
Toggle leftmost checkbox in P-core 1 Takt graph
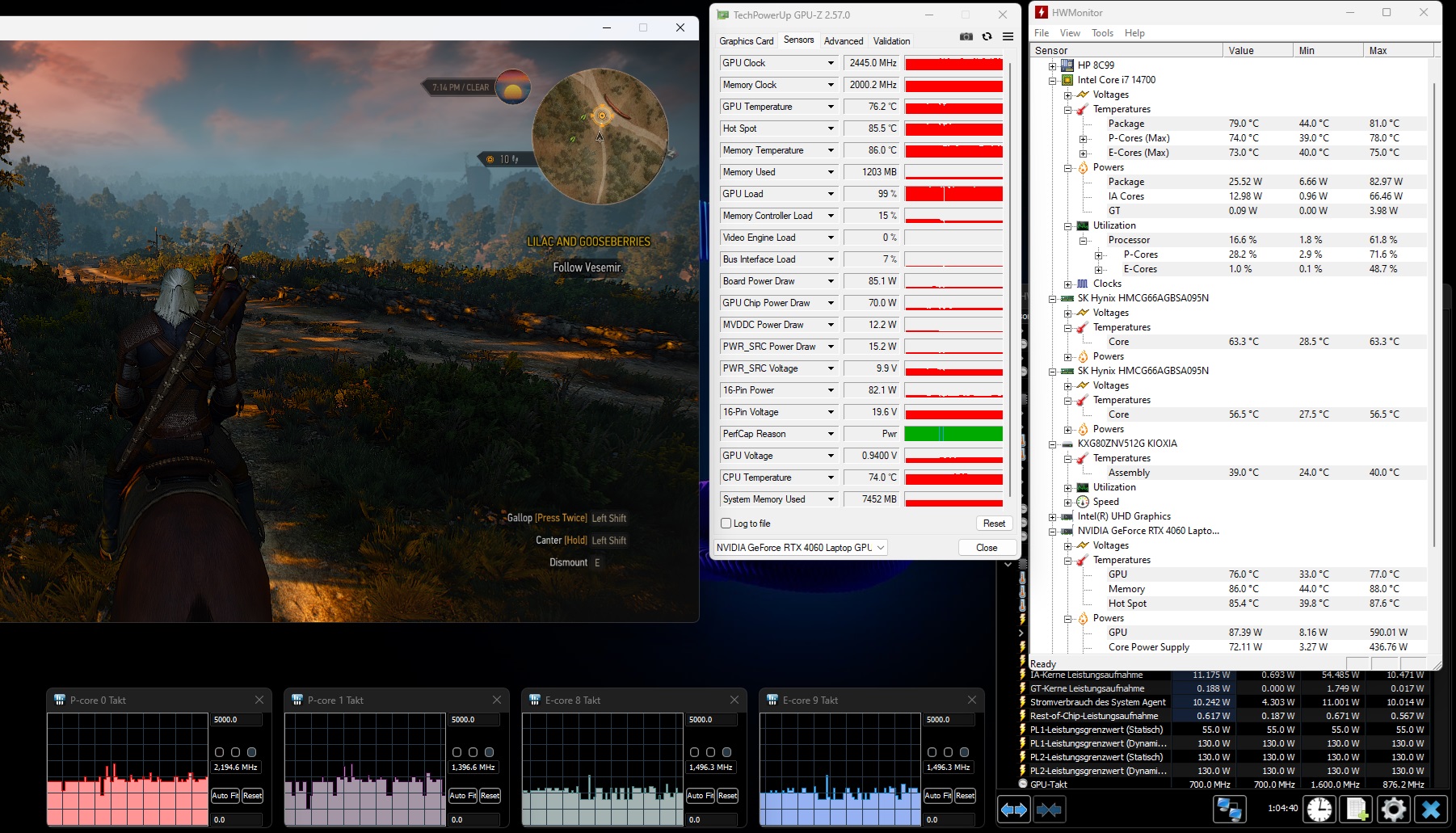click(x=457, y=752)
